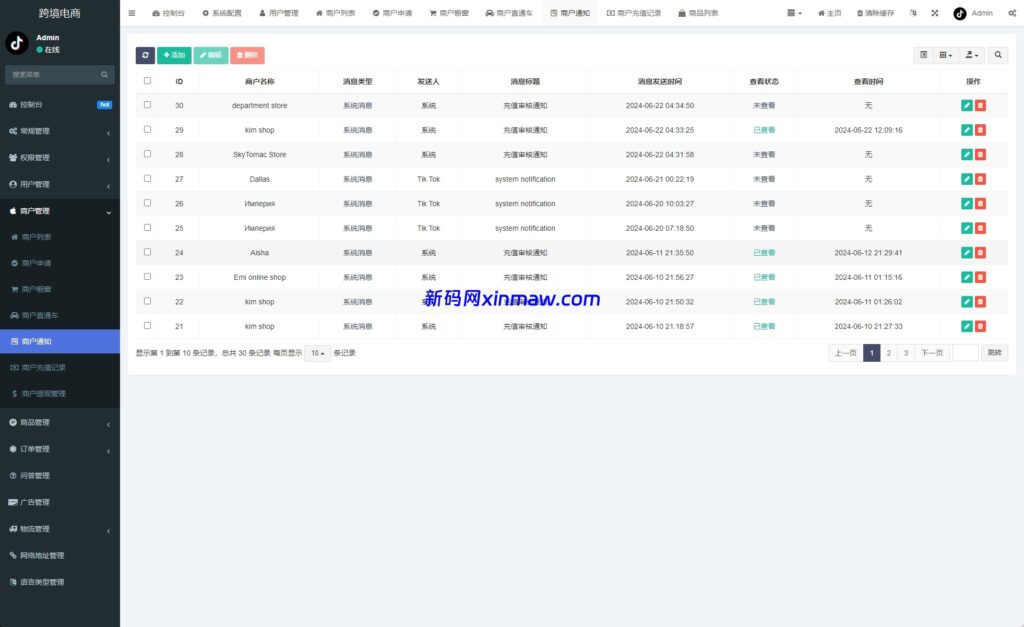Viewport: 1024px width, 627px height.
Task: Open the table search icon
Action: 997,55
